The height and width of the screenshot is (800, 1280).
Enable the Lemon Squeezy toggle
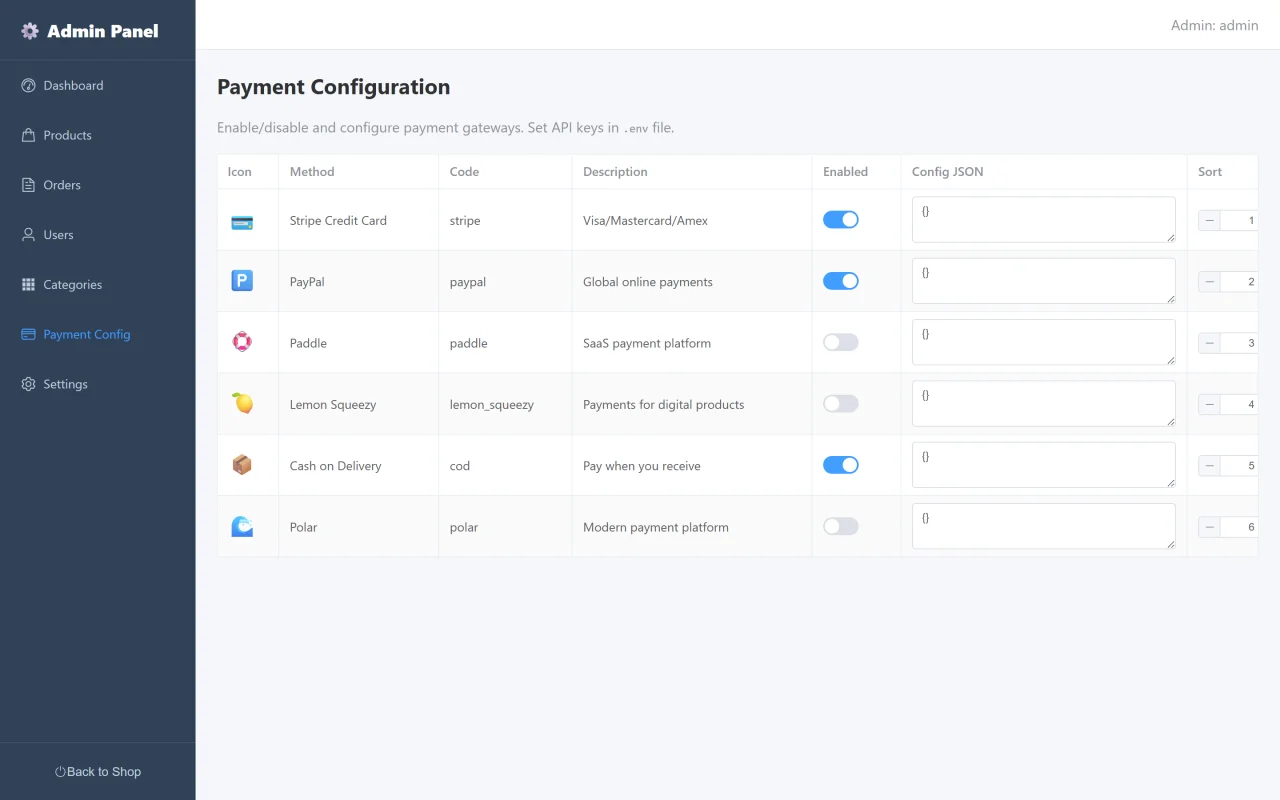coord(841,404)
